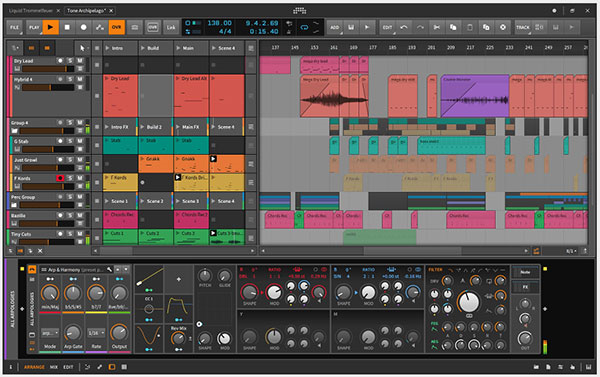This screenshot has width=600, height=377.
Task: Click the FX button in the device panel
Action: click(x=525, y=287)
